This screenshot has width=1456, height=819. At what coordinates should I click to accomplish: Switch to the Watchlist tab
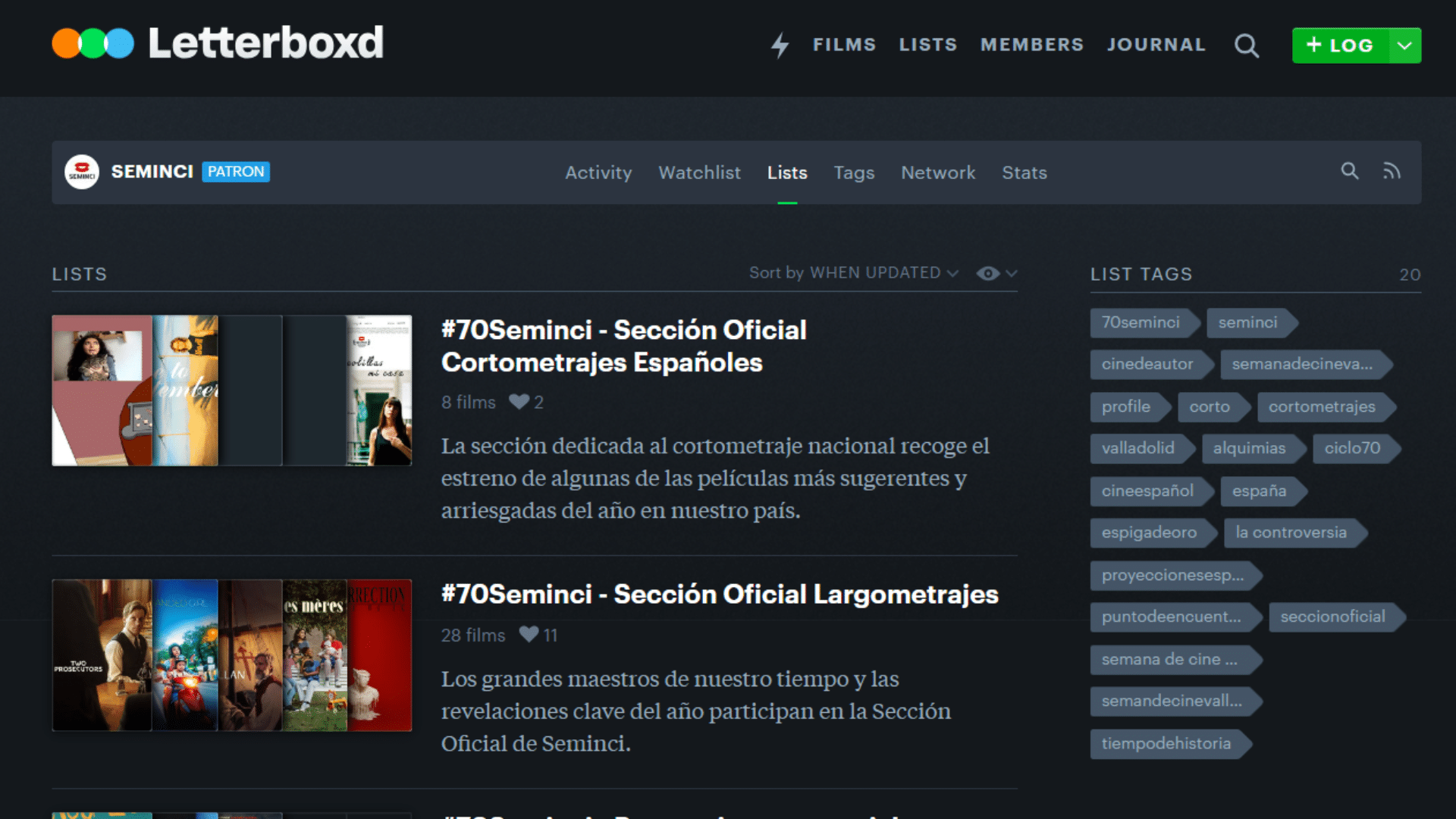(x=699, y=173)
